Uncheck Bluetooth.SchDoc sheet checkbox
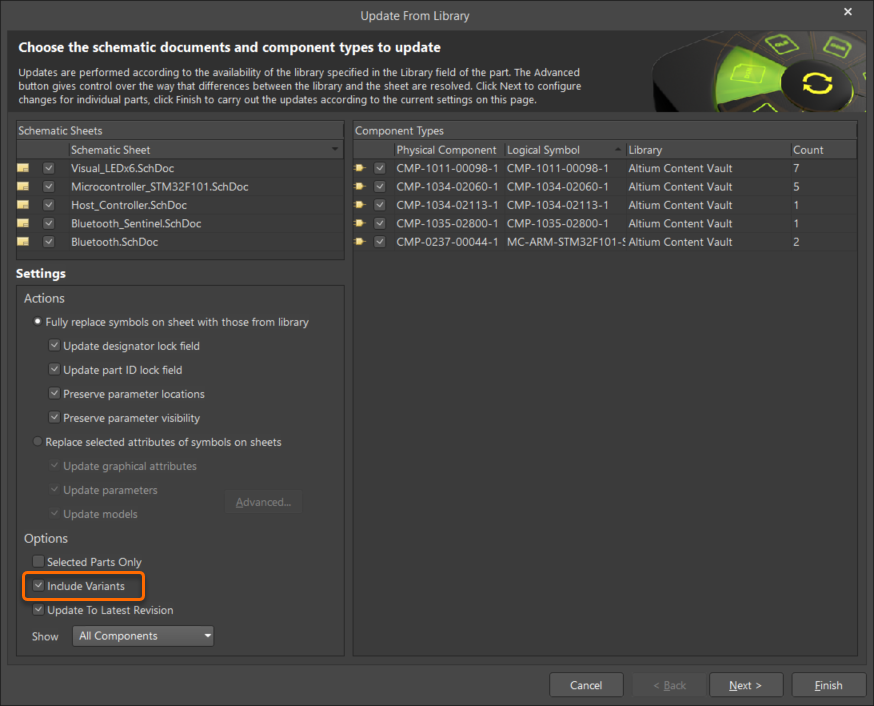This screenshot has height=706, width=874. click(x=49, y=241)
